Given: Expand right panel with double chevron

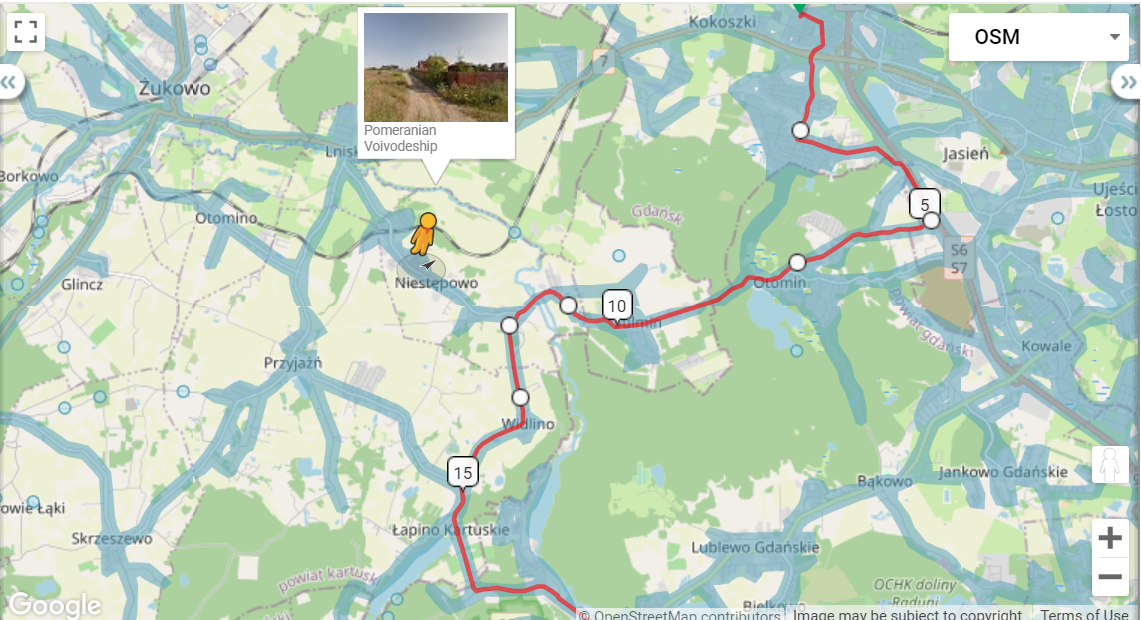Looking at the screenshot, I should point(1129,82).
